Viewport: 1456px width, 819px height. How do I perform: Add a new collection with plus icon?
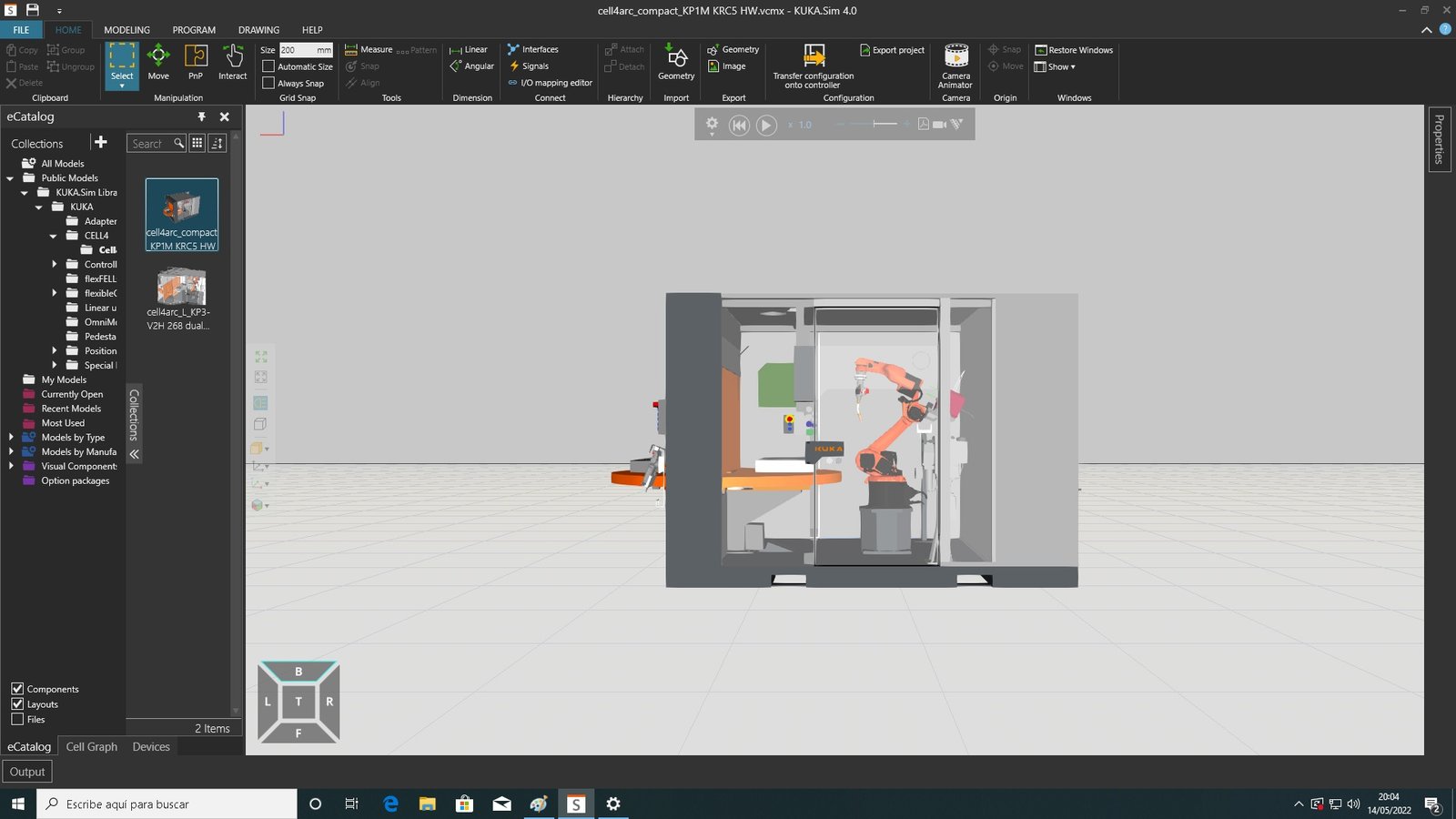[101, 142]
